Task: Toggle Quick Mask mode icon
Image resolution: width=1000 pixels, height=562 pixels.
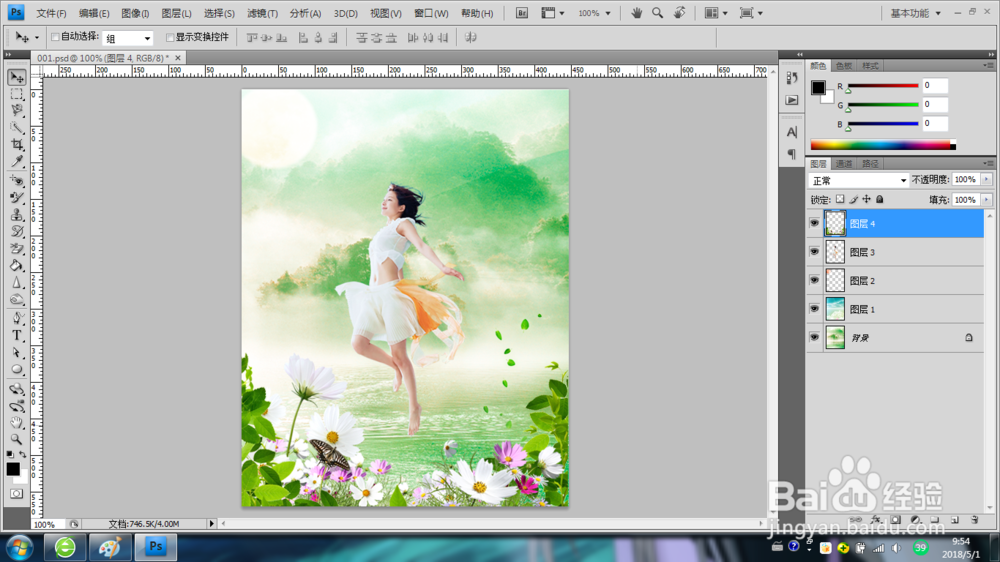Action: click(17, 494)
